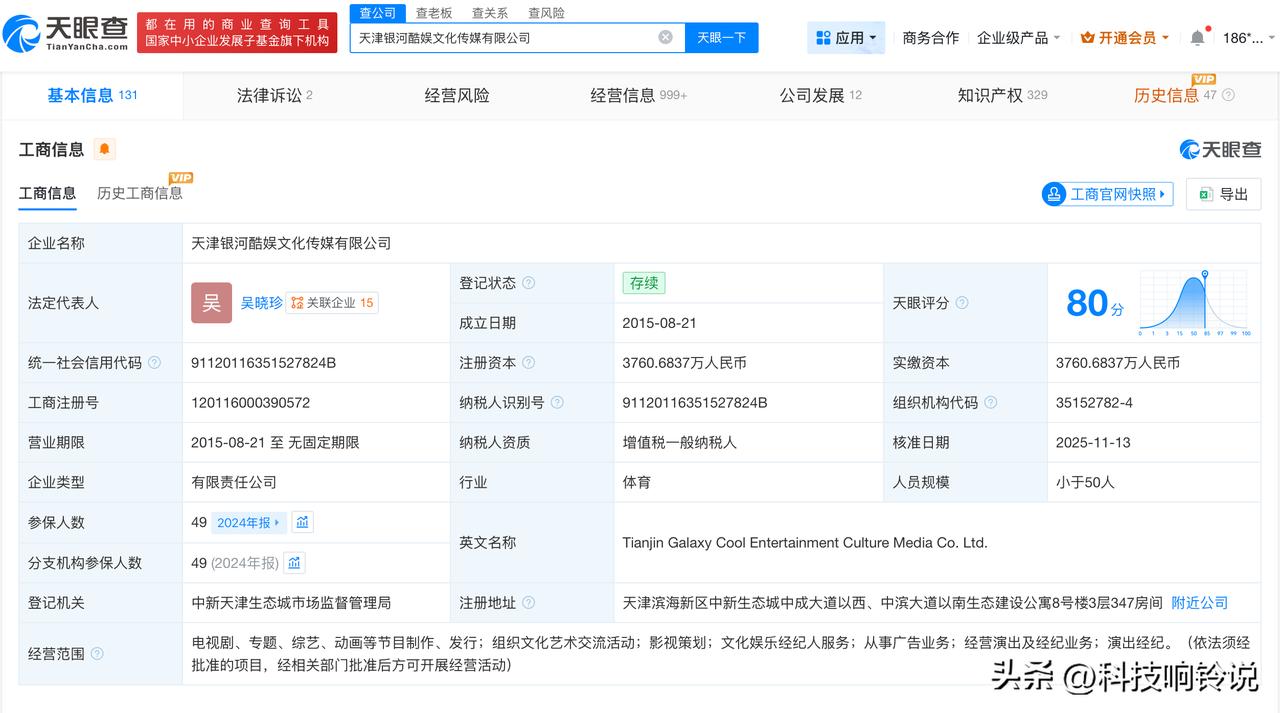This screenshot has height=713, width=1280.
Task: Select the 查老板 search tab
Action: (x=434, y=13)
